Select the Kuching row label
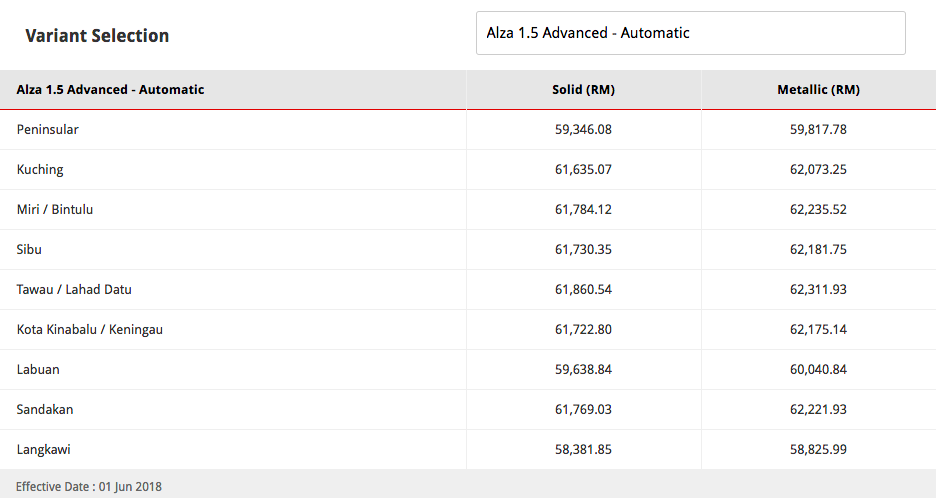 point(40,170)
